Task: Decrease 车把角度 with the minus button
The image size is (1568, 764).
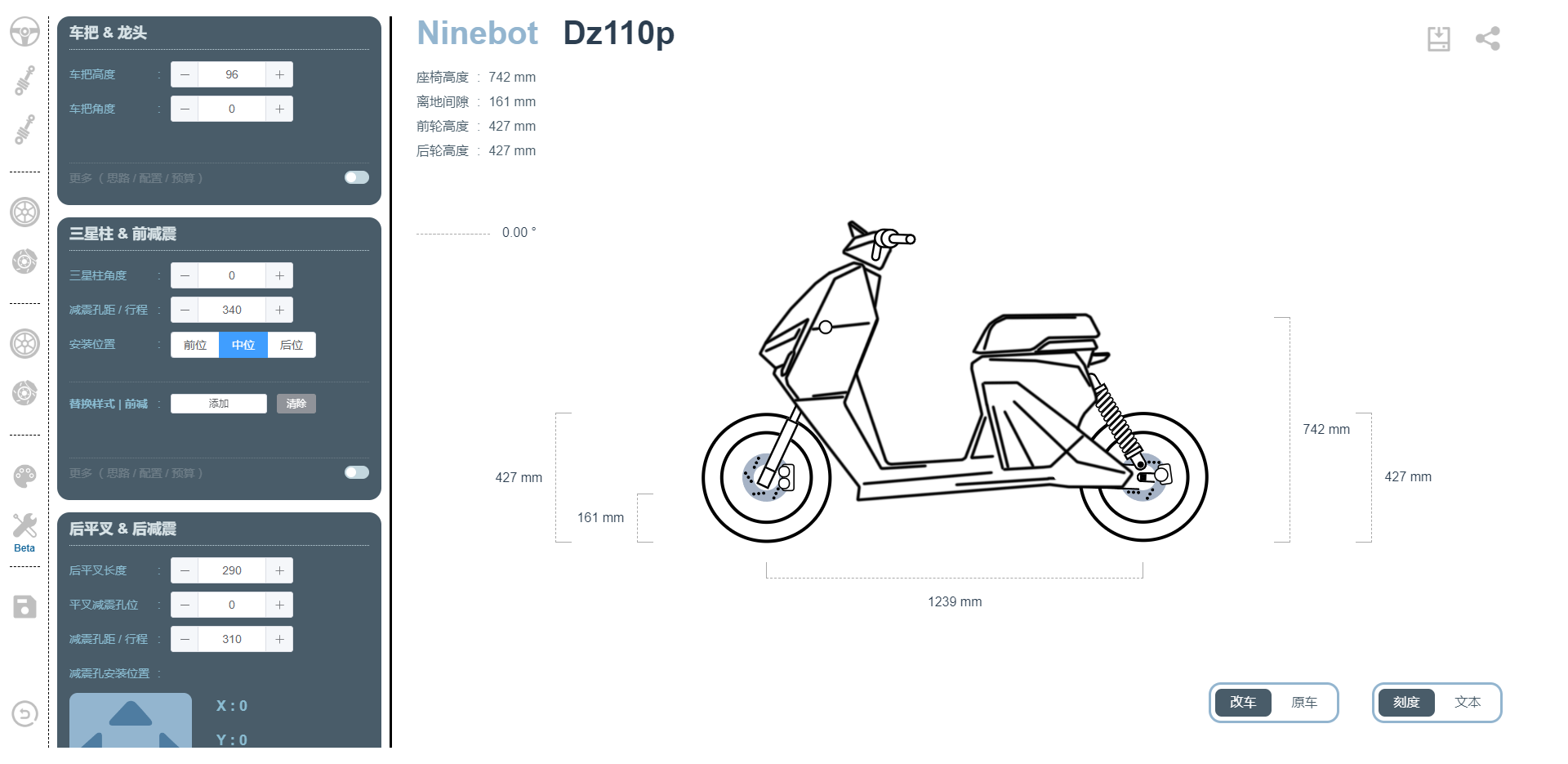Action: 185,109
